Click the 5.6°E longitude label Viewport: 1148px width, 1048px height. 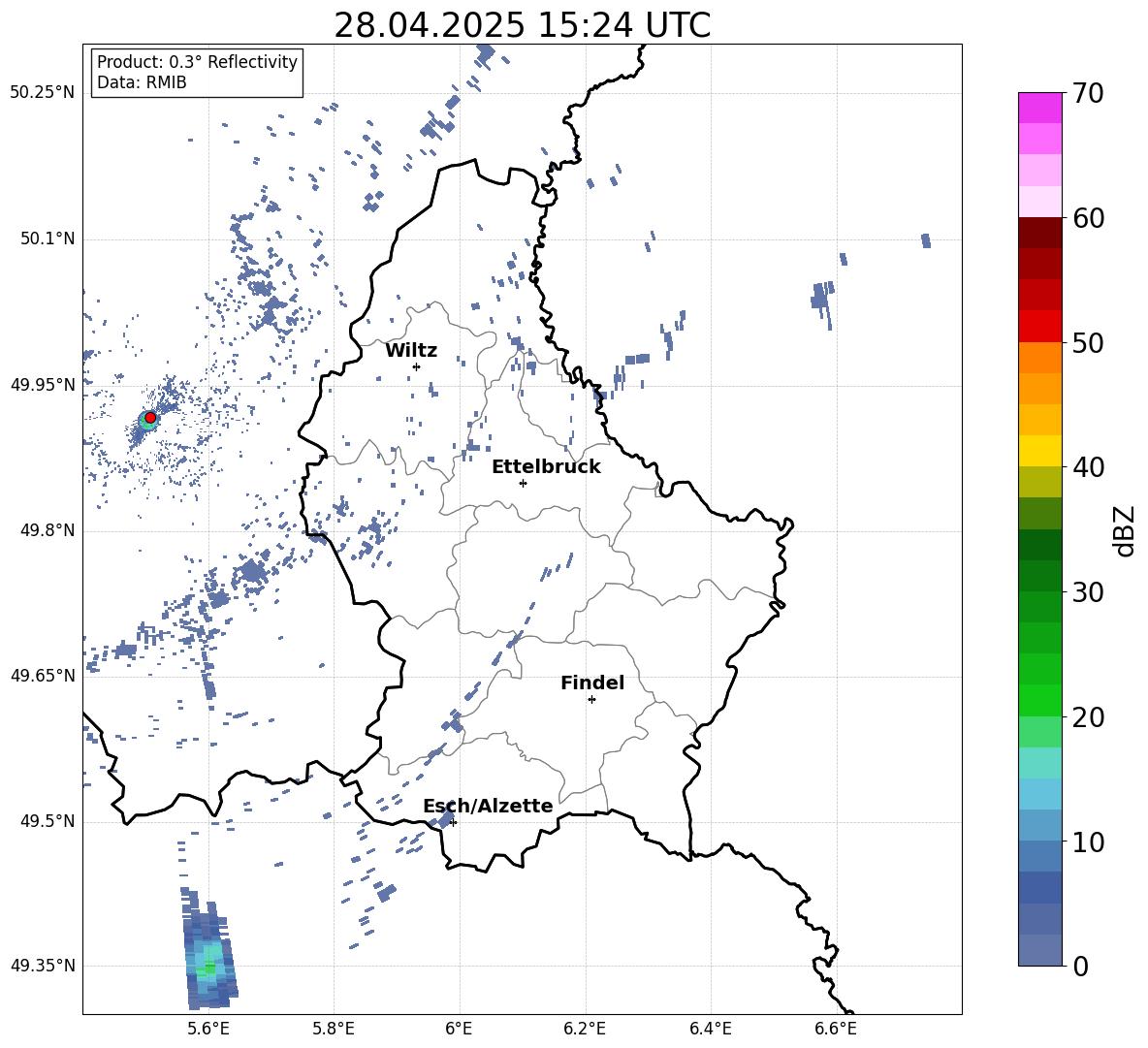point(207,1029)
